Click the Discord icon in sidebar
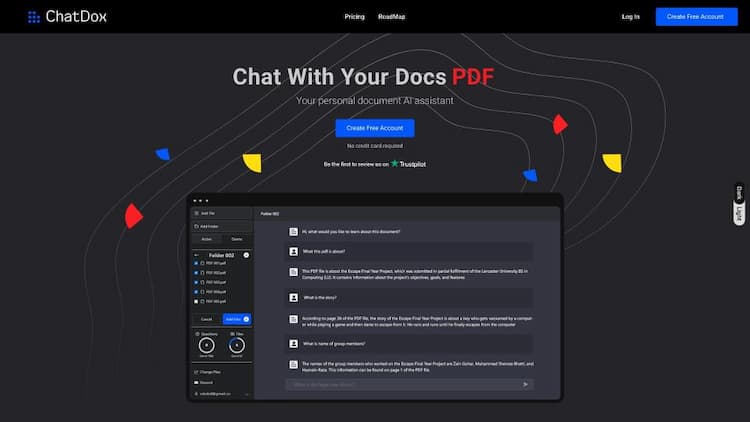This screenshot has width=750, height=422. (x=196, y=382)
